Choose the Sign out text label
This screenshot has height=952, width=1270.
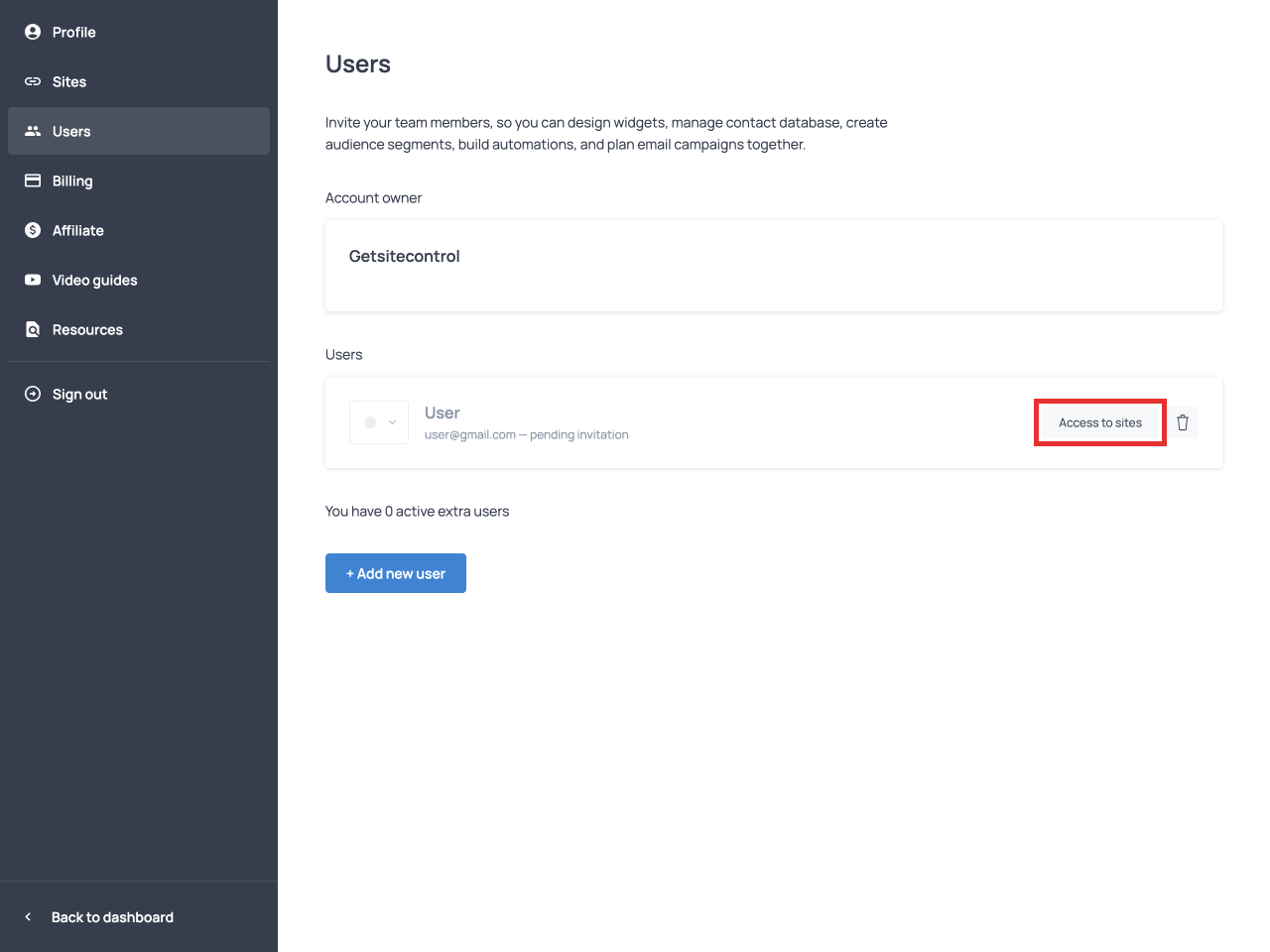click(79, 394)
